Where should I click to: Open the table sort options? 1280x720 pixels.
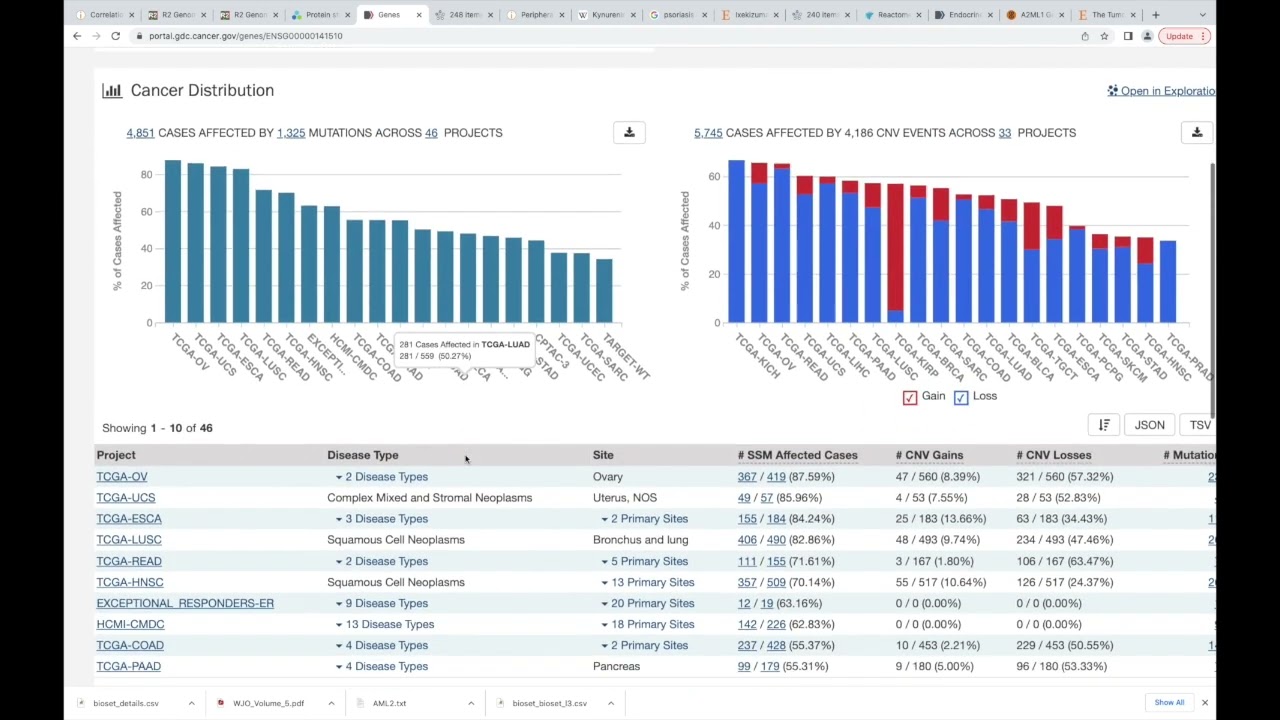pyautogui.click(x=1104, y=425)
